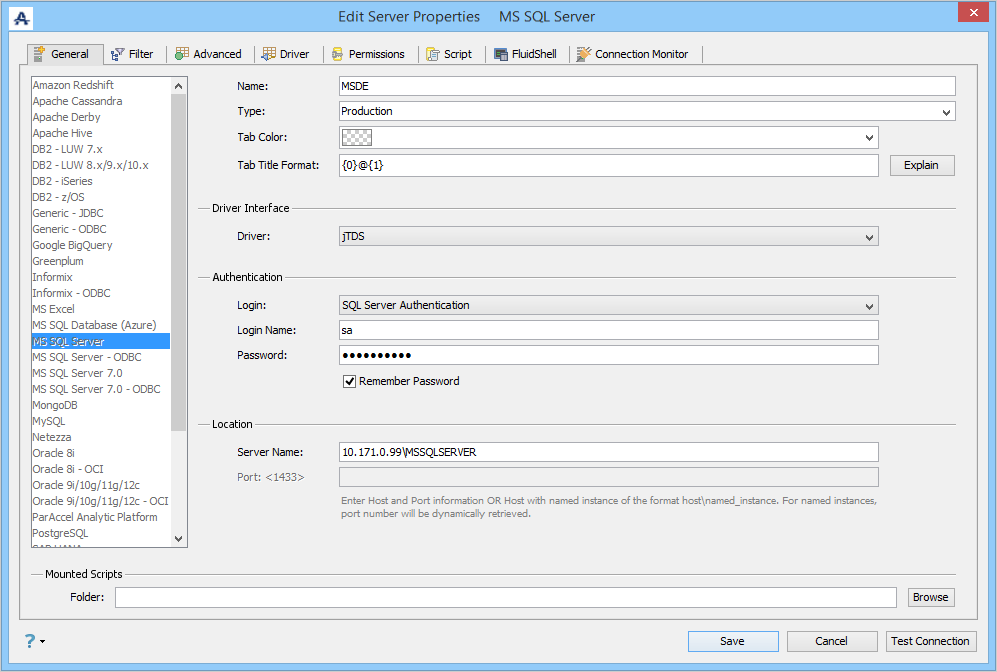The width and height of the screenshot is (997, 672).
Task: Open the help question mark icon
Action: point(29,641)
